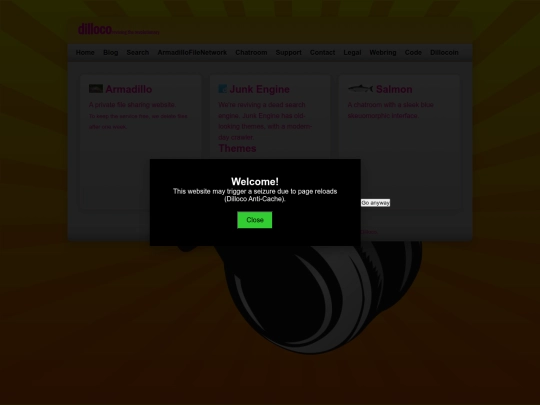Click the Themes heading
540x405 pixels.
pyautogui.click(x=237, y=148)
